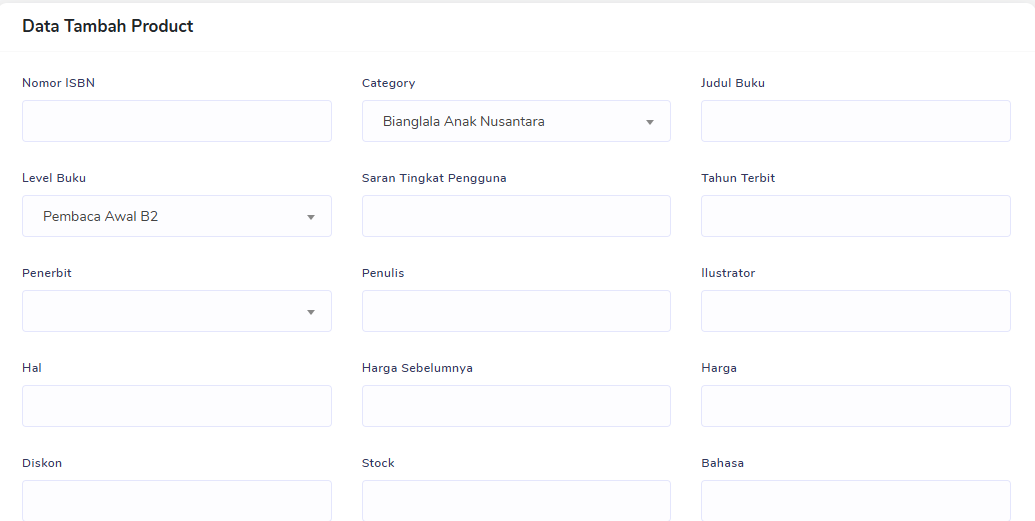Click the Nomor ISBN input field
The image size is (1035, 521).
coord(176,121)
